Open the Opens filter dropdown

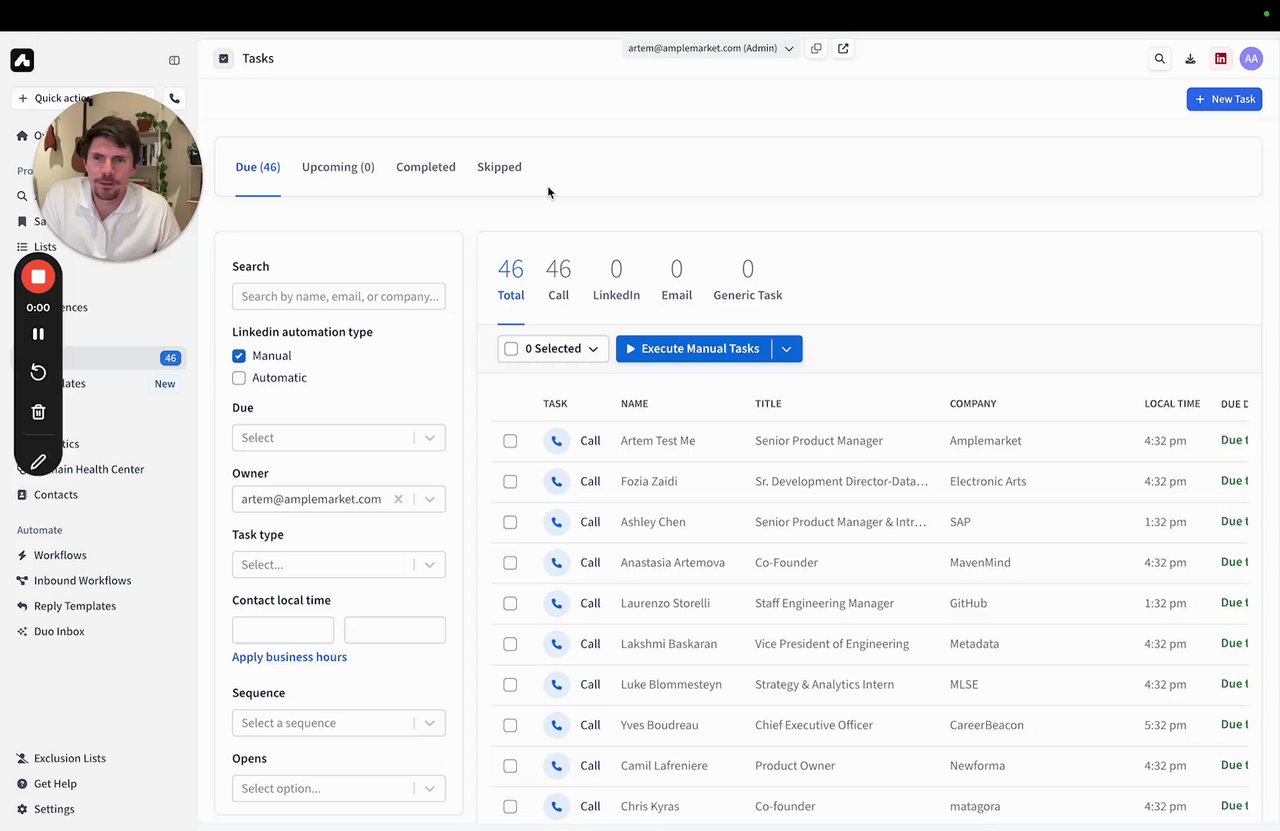pos(339,789)
